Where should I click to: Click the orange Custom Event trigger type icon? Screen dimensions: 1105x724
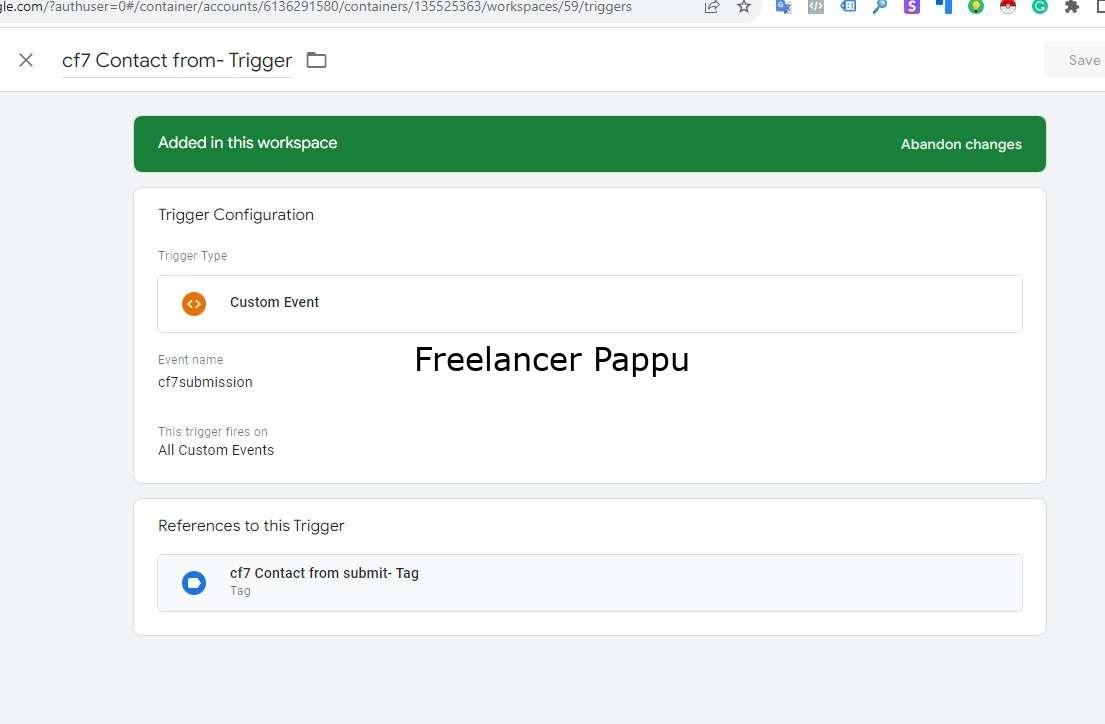click(194, 304)
